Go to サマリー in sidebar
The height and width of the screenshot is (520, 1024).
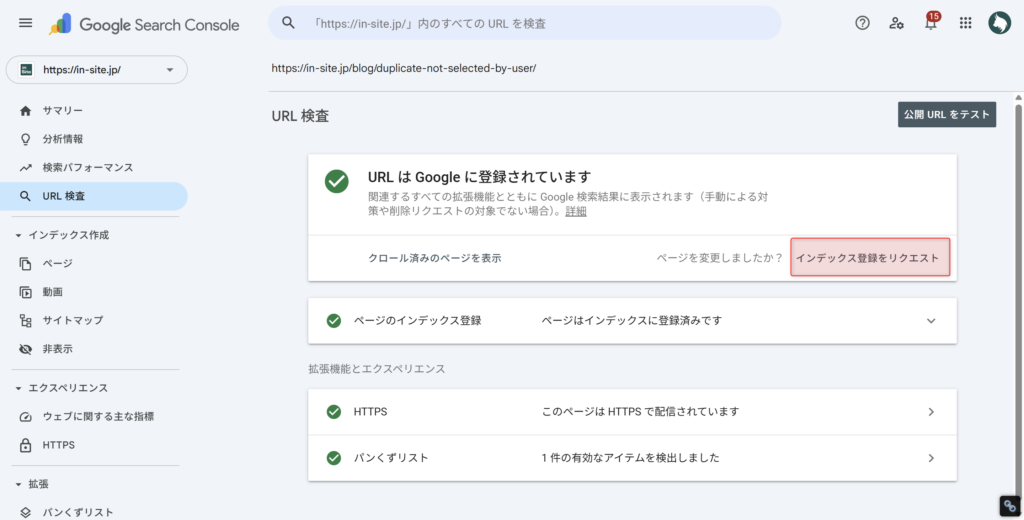(63, 110)
